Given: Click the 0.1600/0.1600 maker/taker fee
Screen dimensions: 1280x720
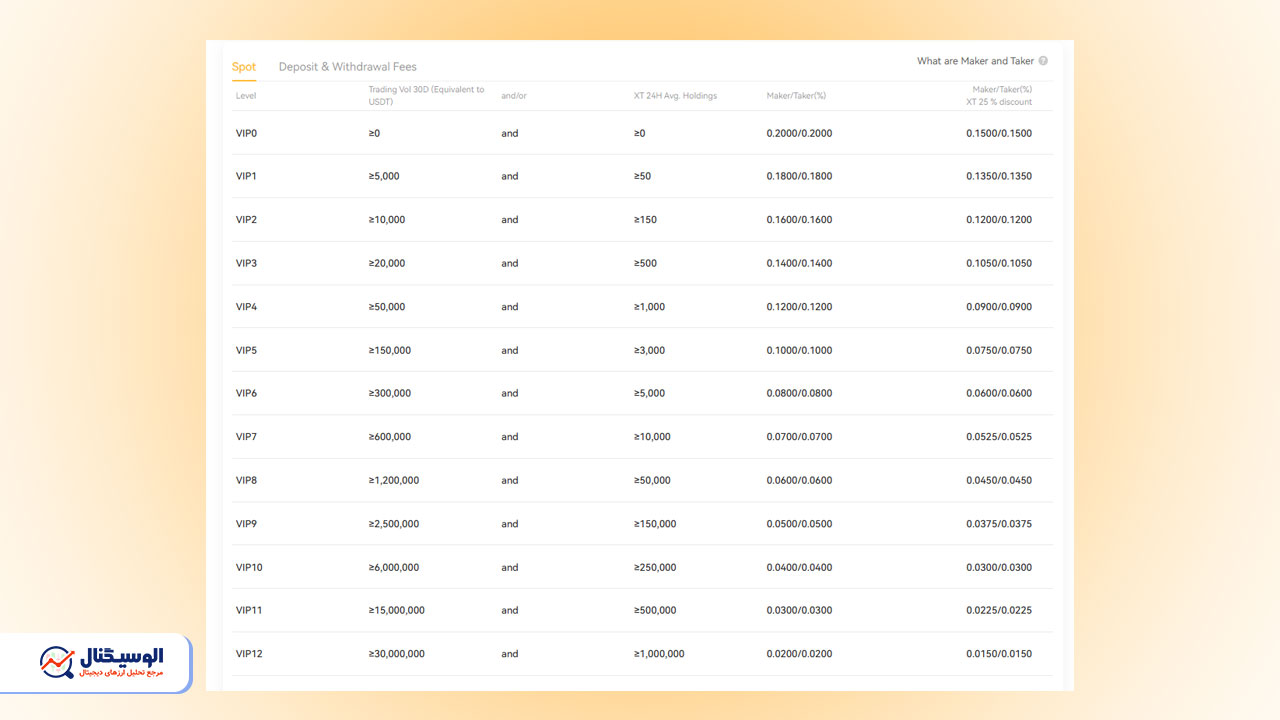Looking at the screenshot, I should click(799, 220).
